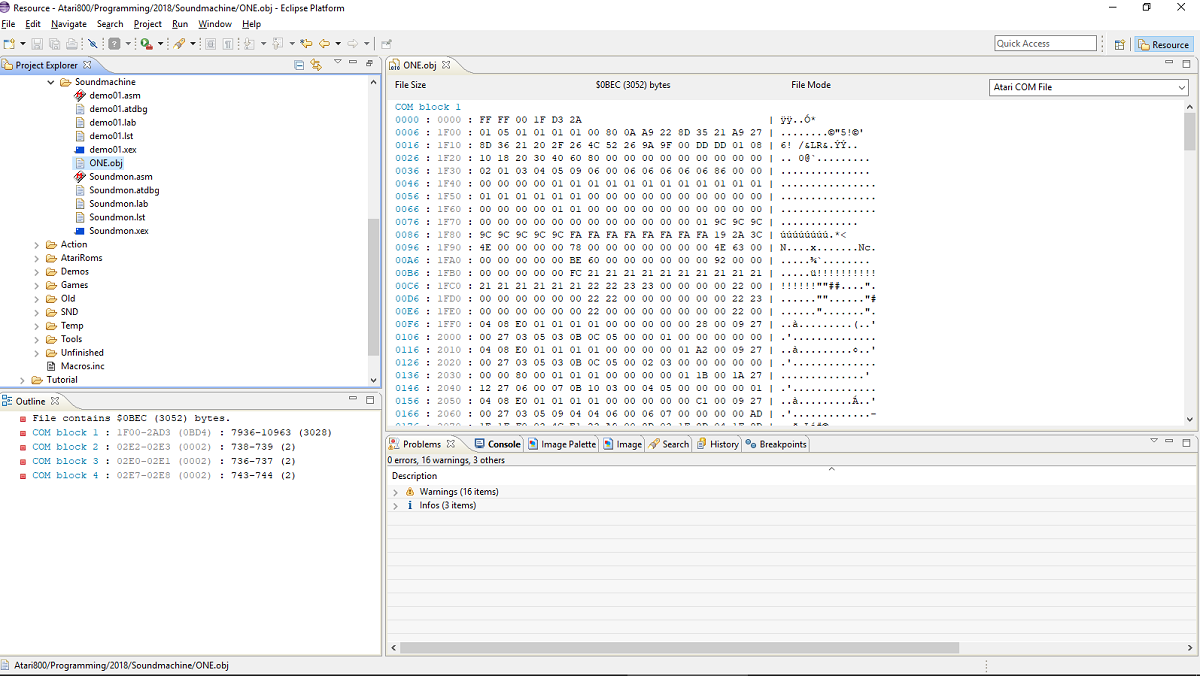Open the Run menu
This screenshot has width=1200, height=676.
[x=180, y=24]
